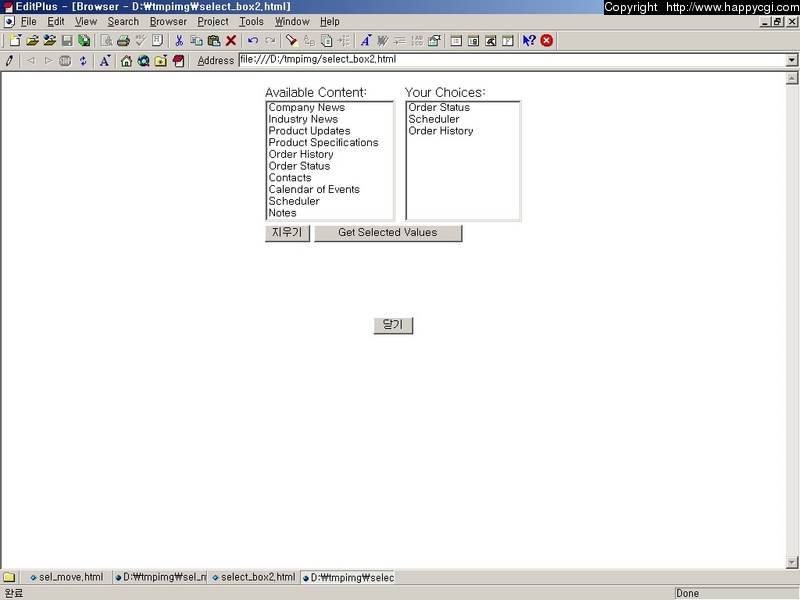Click the browser Forward arrow
800x600 pixels.
[48, 61]
